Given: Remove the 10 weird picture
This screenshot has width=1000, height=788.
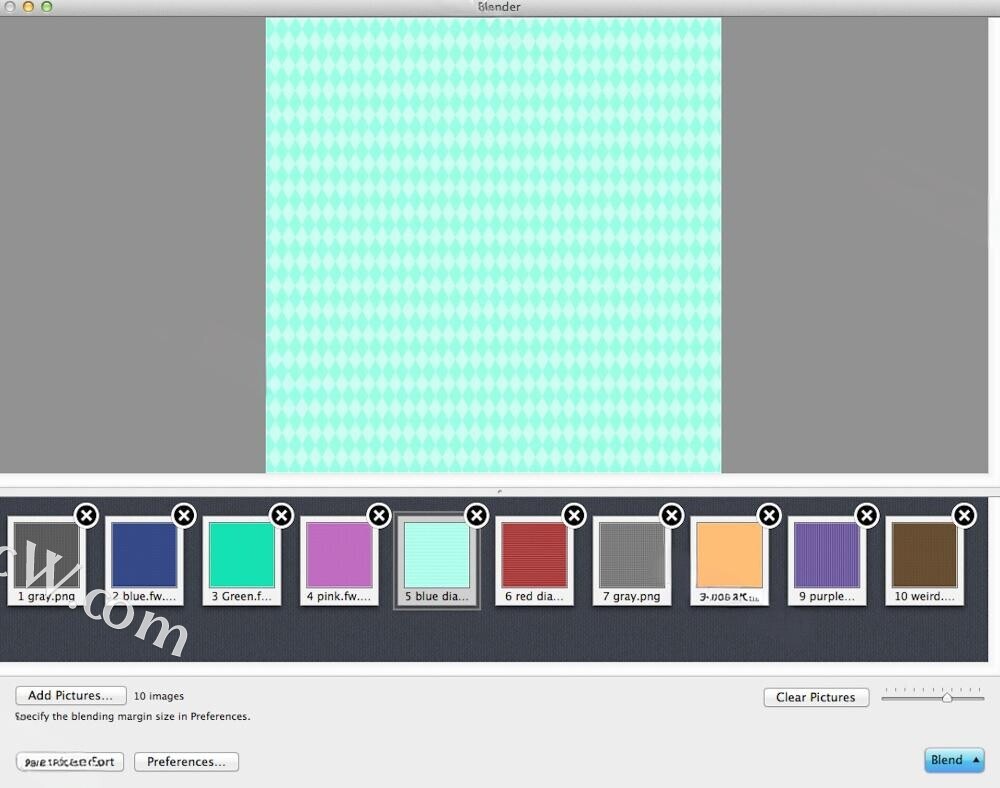Looking at the screenshot, I should coord(965,515).
